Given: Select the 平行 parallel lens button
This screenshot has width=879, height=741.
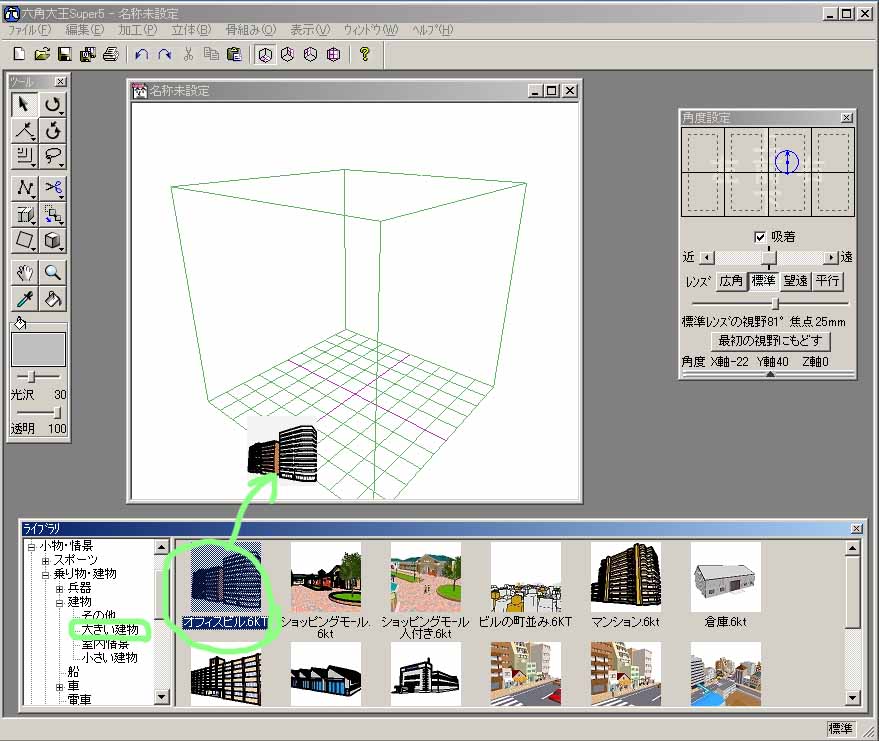Looking at the screenshot, I should [827, 281].
